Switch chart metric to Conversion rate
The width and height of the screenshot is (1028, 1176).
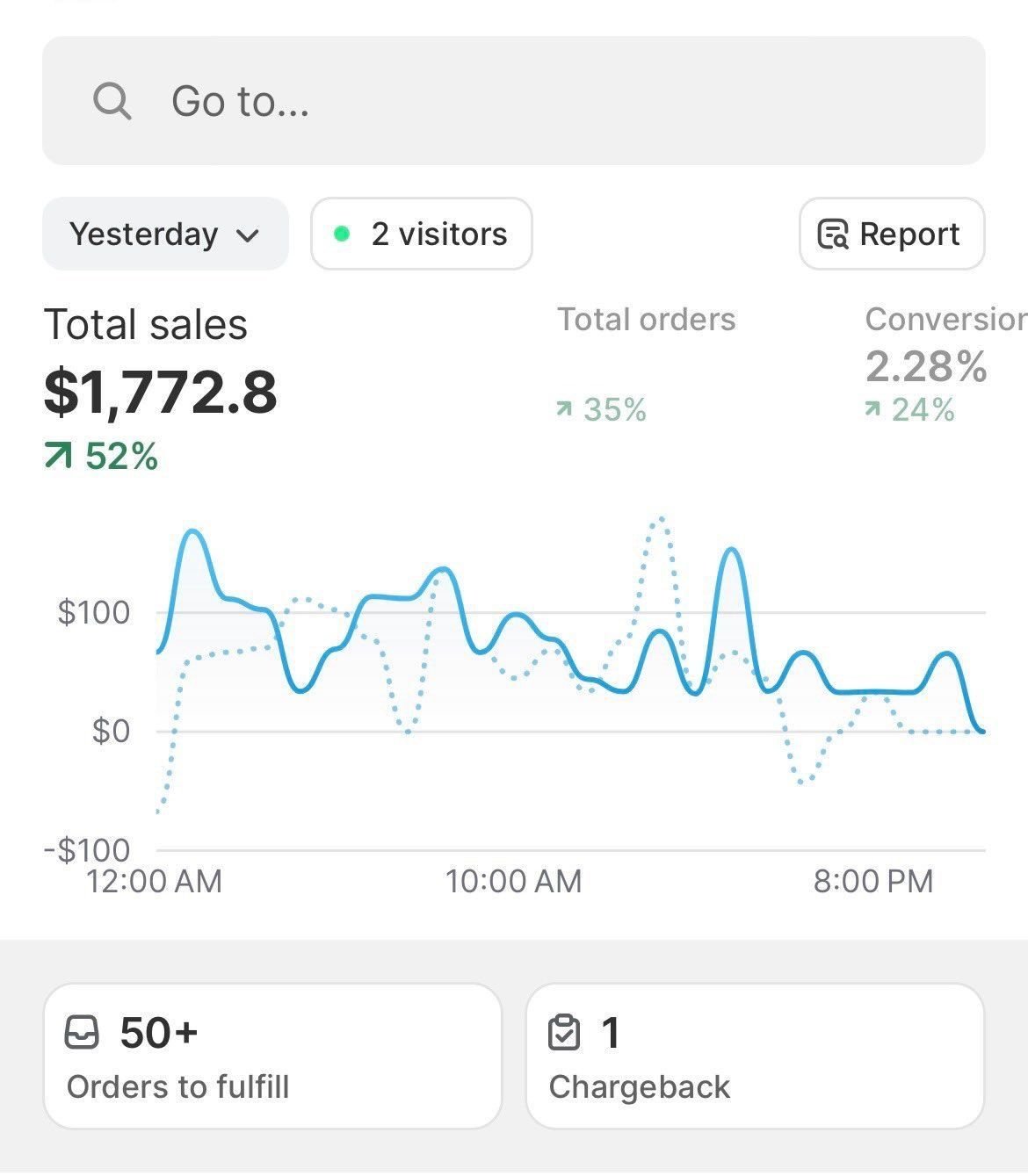936,319
